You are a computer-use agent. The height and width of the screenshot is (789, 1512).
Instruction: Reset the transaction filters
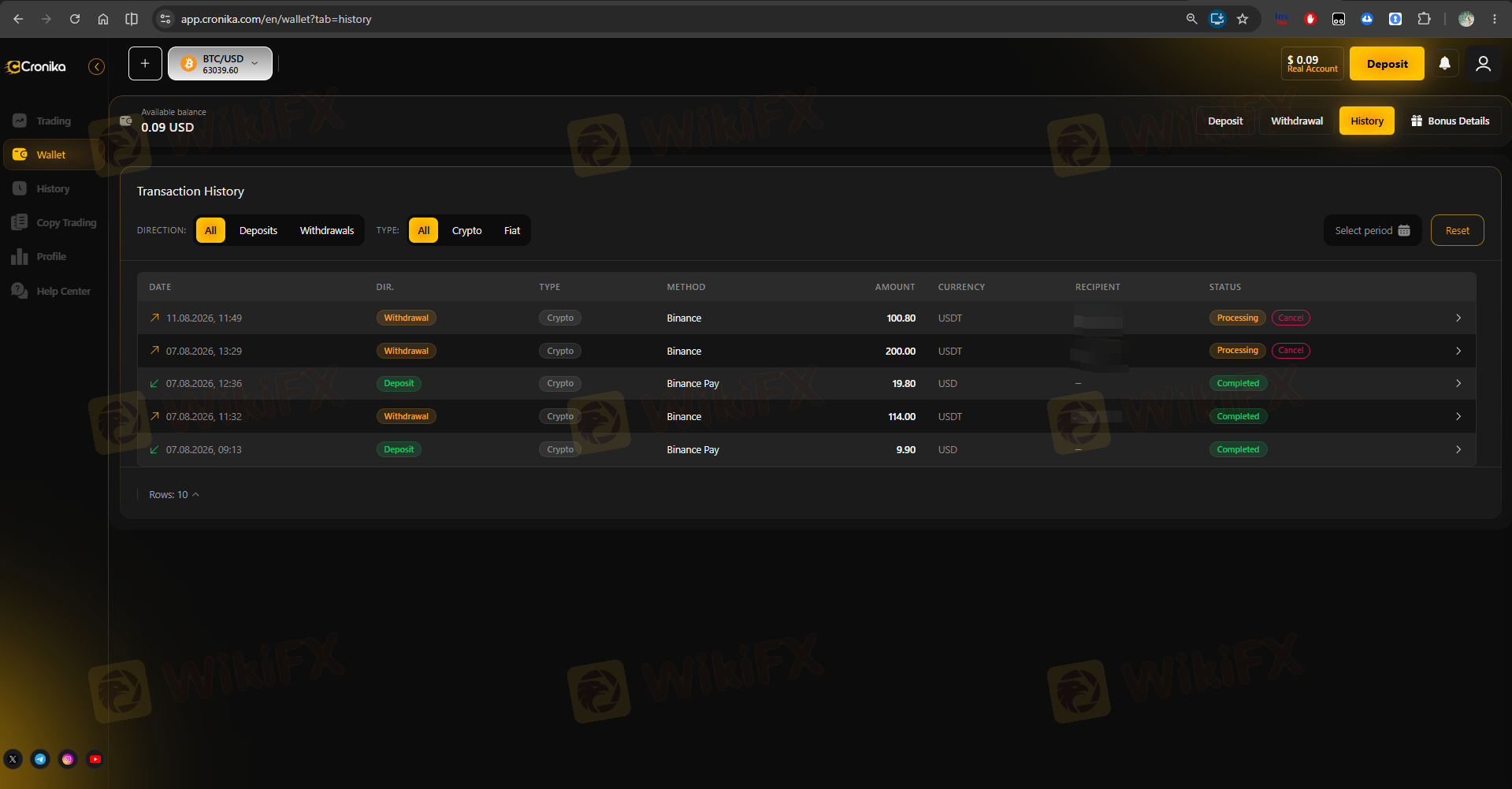point(1457,230)
